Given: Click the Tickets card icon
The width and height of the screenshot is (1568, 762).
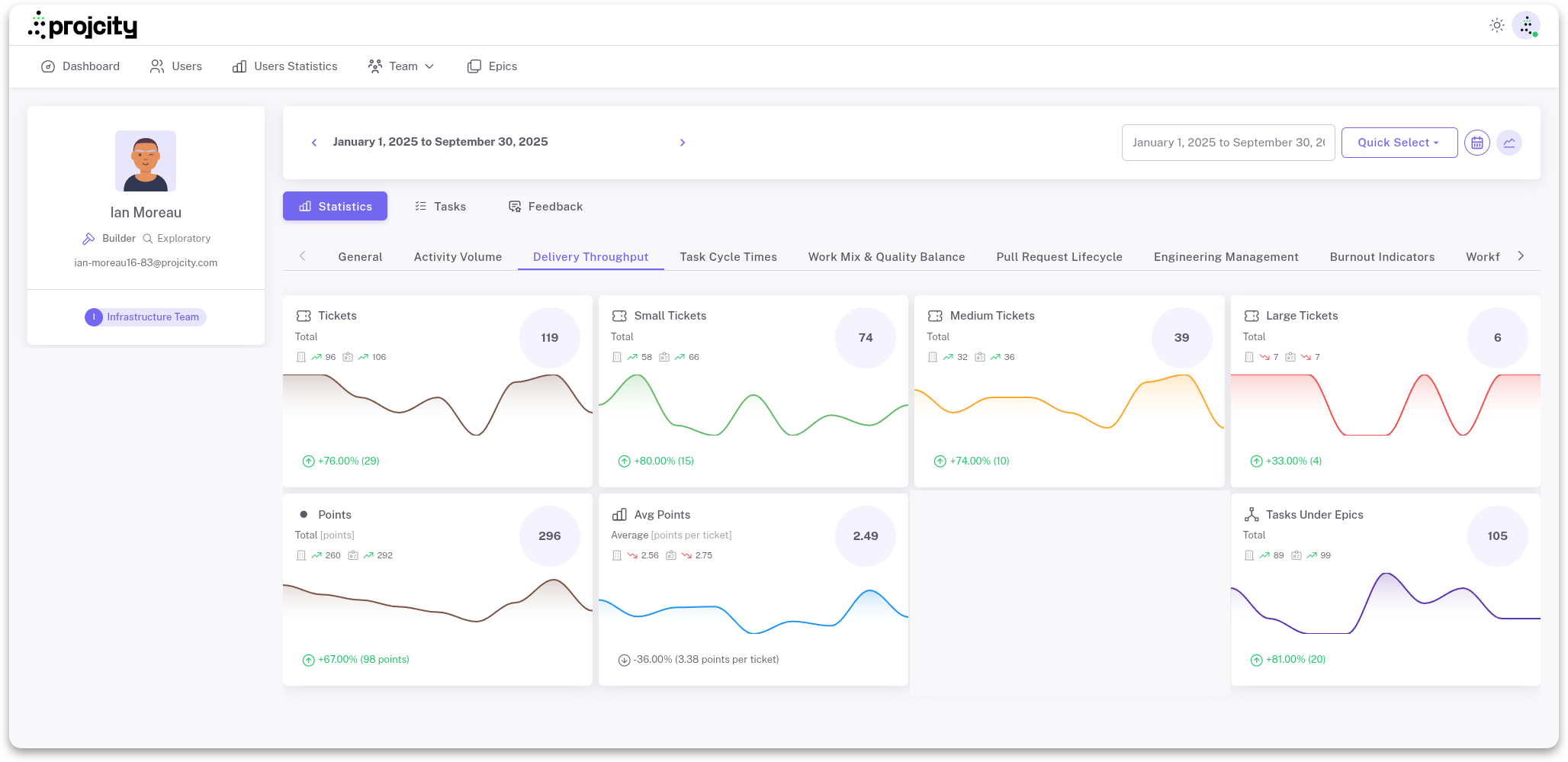Looking at the screenshot, I should click(x=304, y=315).
